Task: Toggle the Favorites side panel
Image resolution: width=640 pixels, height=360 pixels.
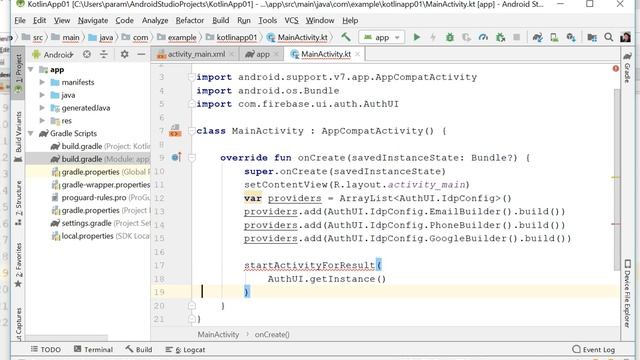Action: click(x=18, y=265)
